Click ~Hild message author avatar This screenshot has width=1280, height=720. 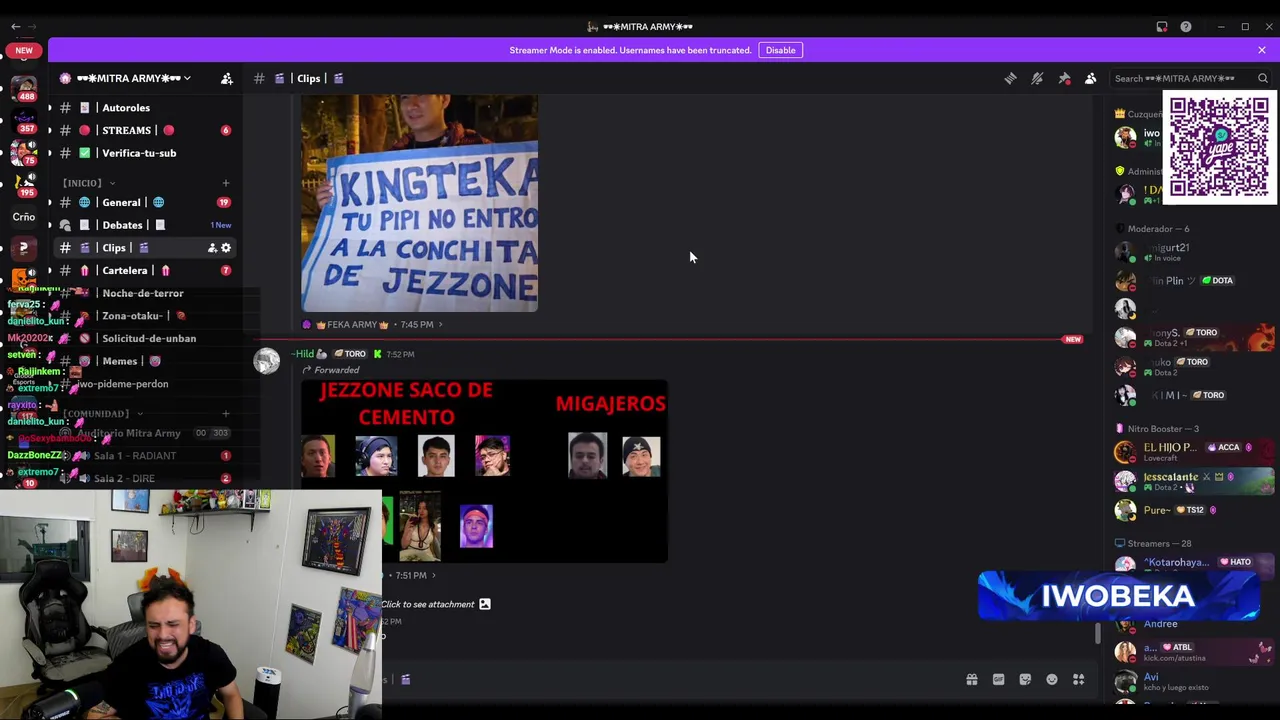pyautogui.click(x=267, y=361)
